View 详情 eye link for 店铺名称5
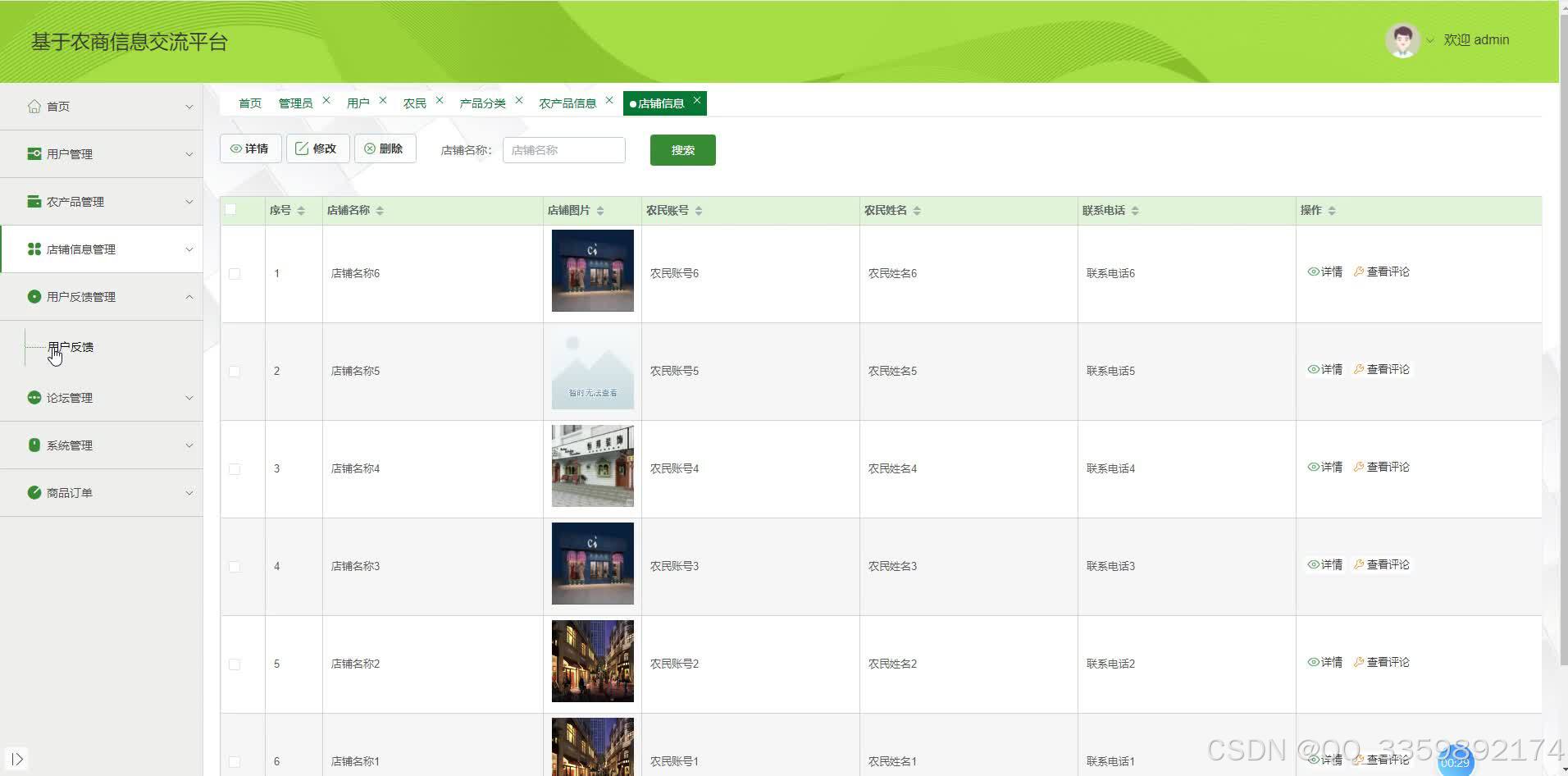 (x=1325, y=369)
